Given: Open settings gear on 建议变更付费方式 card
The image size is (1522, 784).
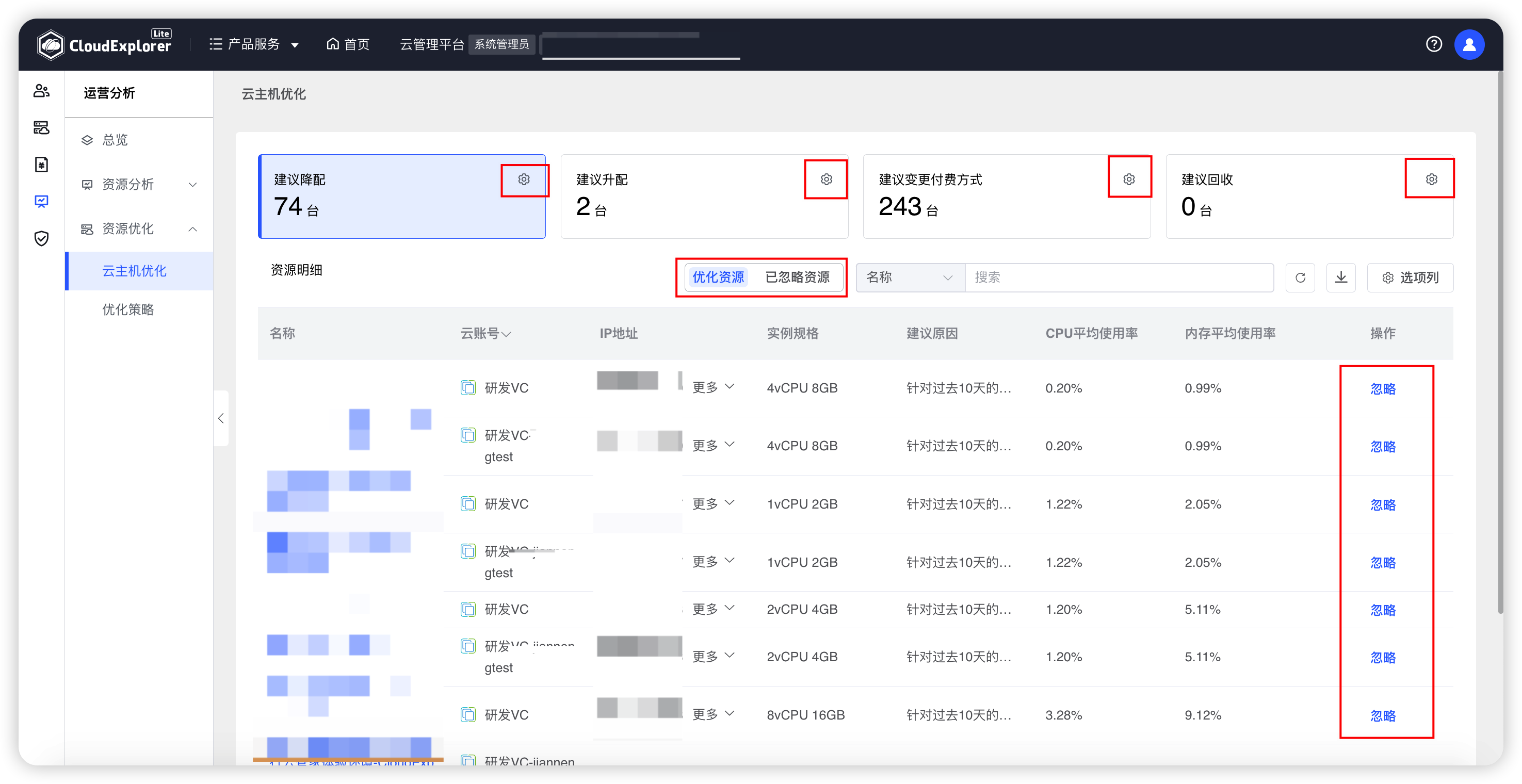Looking at the screenshot, I should tap(1129, 179).
